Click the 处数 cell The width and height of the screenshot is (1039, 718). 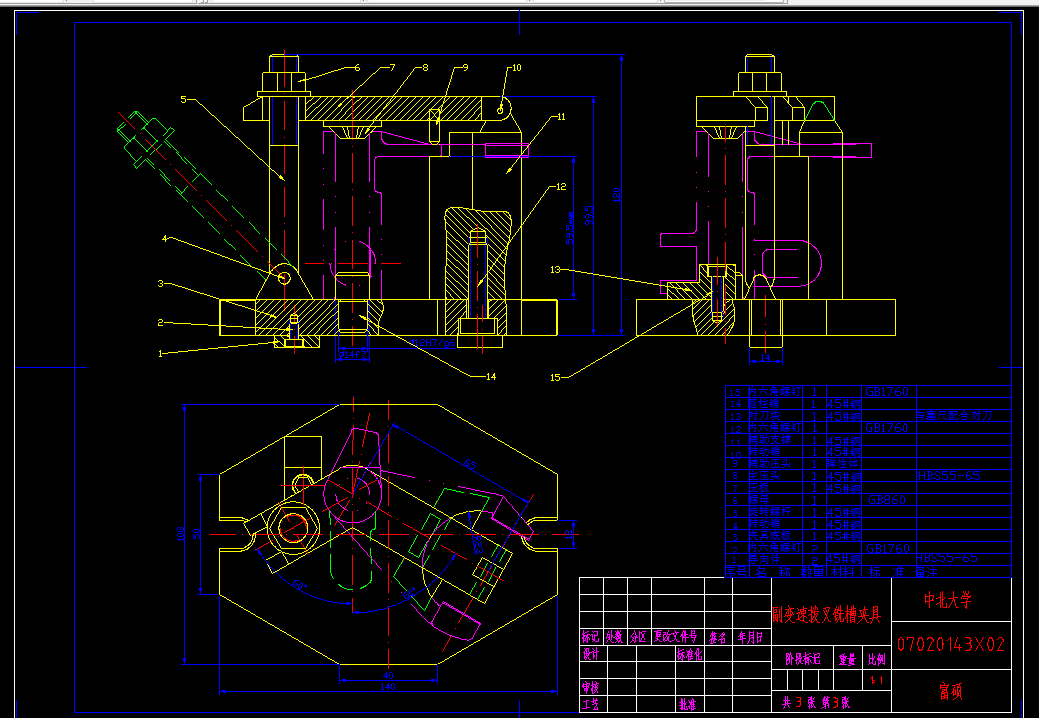coord(614,637)
